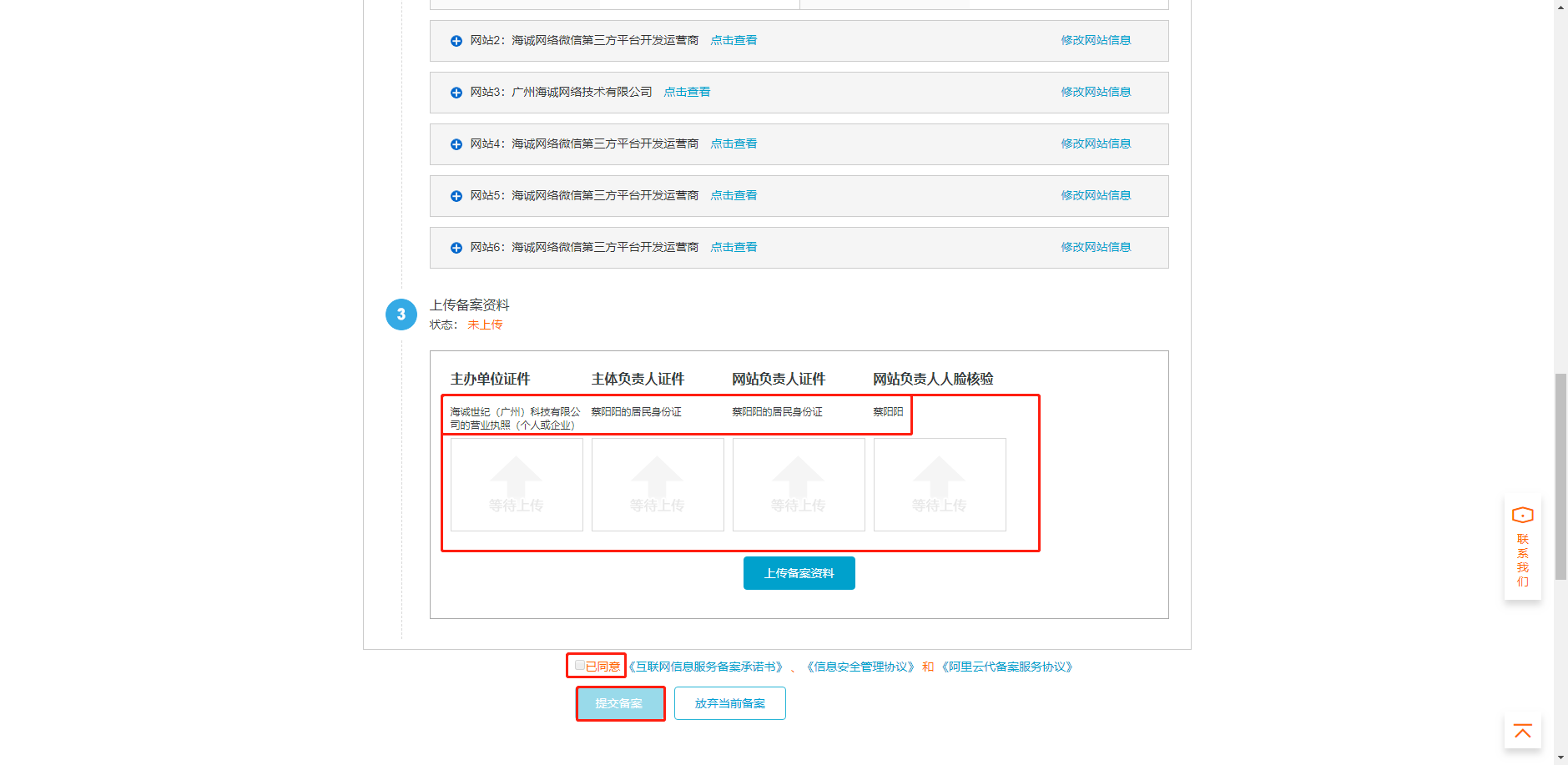Click the scrollbar up arrow
This screenshot has width=1568, height=765.
pyautogui.click(x=1560, y=7)
